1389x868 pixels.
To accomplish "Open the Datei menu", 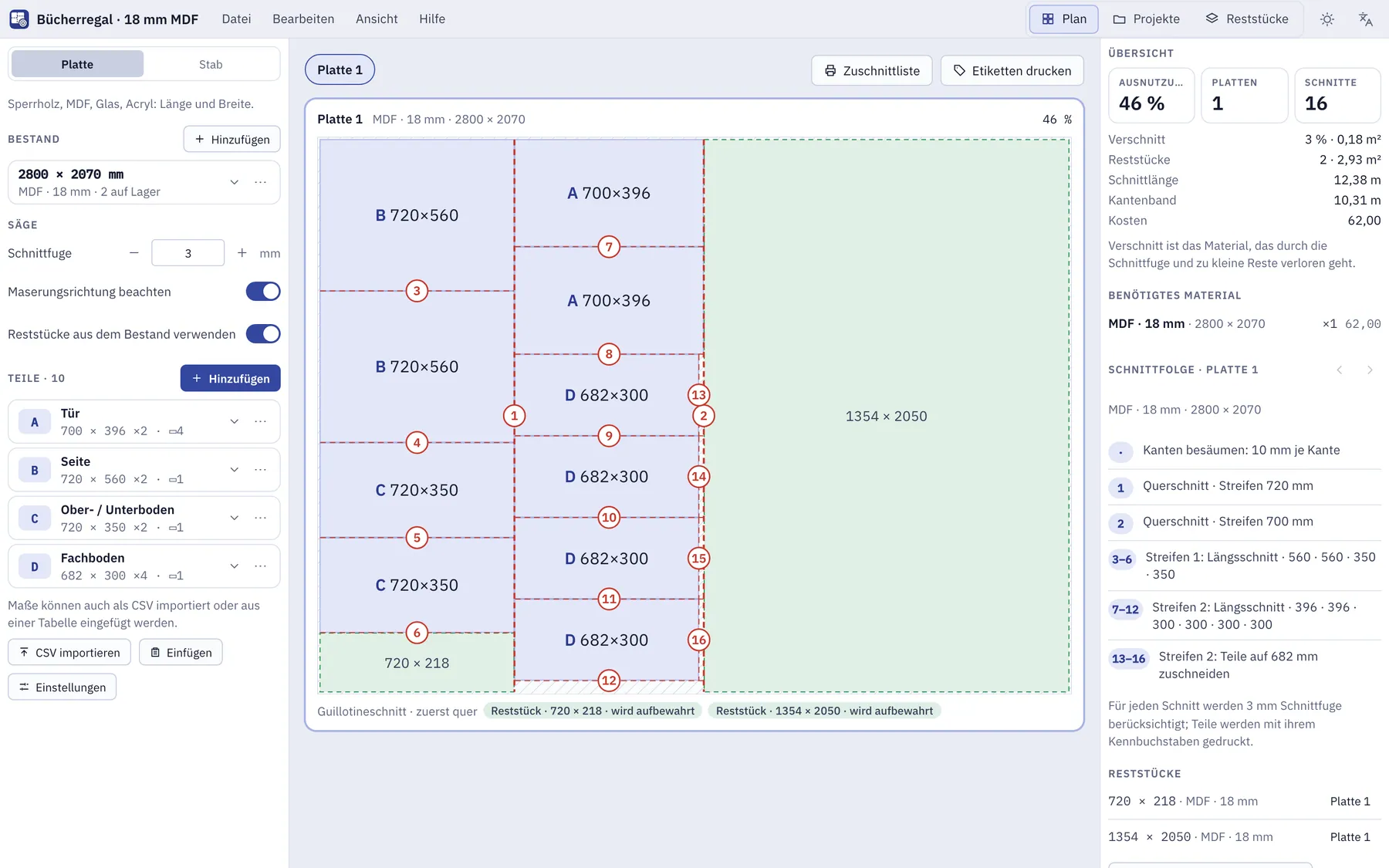I will tap(236, 19).
